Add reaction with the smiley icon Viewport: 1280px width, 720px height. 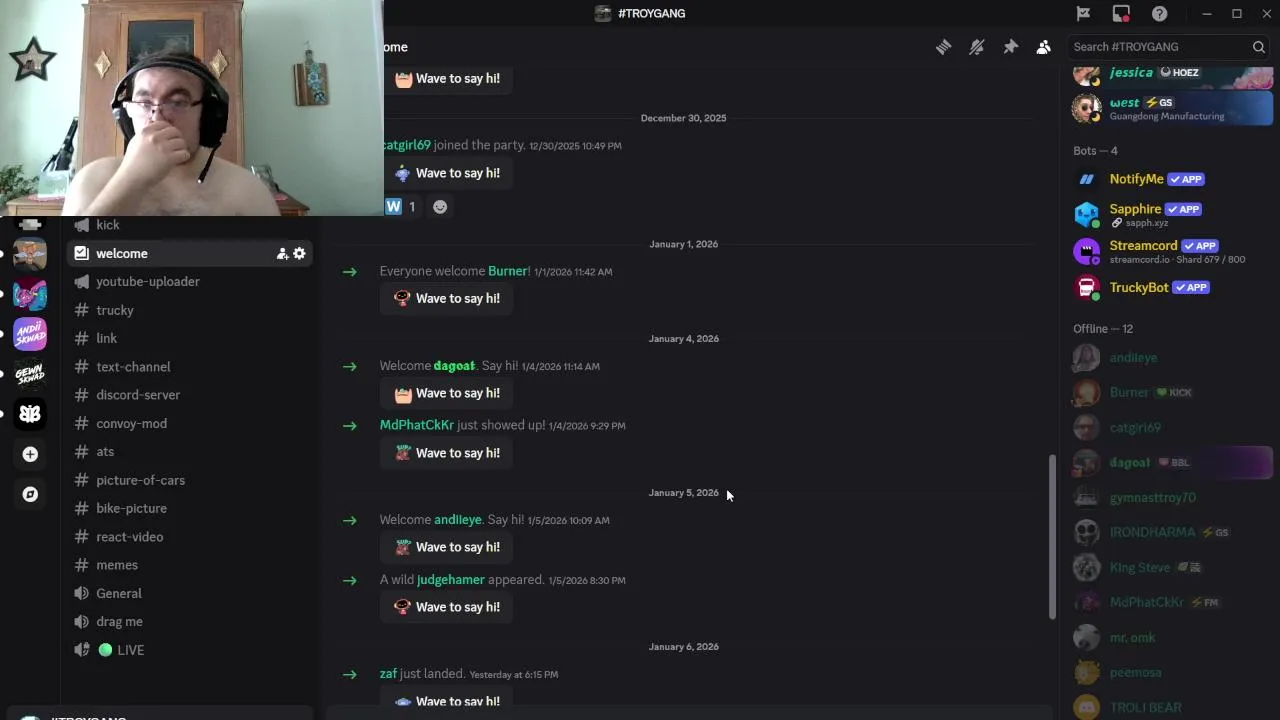[x=440, y=206]
